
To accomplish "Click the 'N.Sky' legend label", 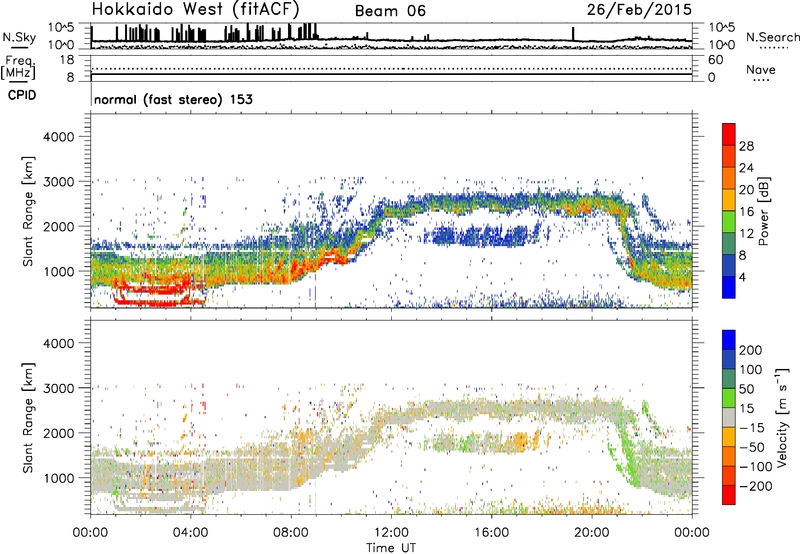I will (x=19, y=37).
